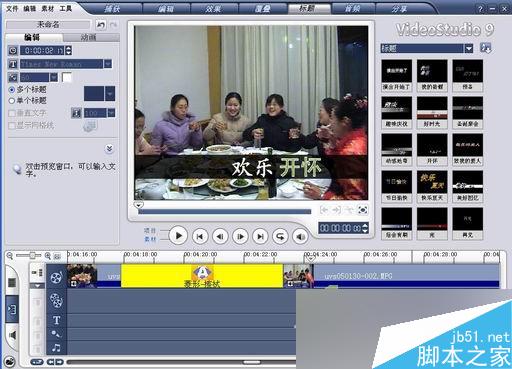Click the redo arrow icon
512x369 pixels.
pyautogui.click(x=113, y=25)
